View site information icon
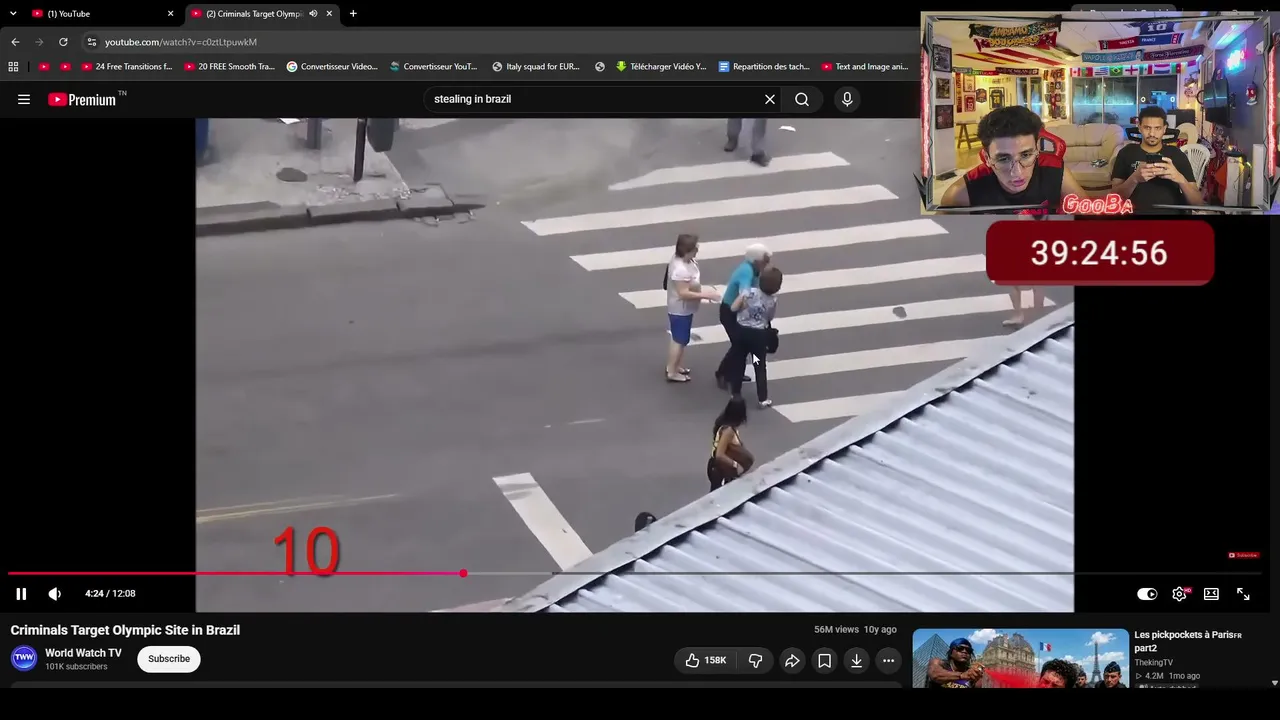 coord(92,42)
